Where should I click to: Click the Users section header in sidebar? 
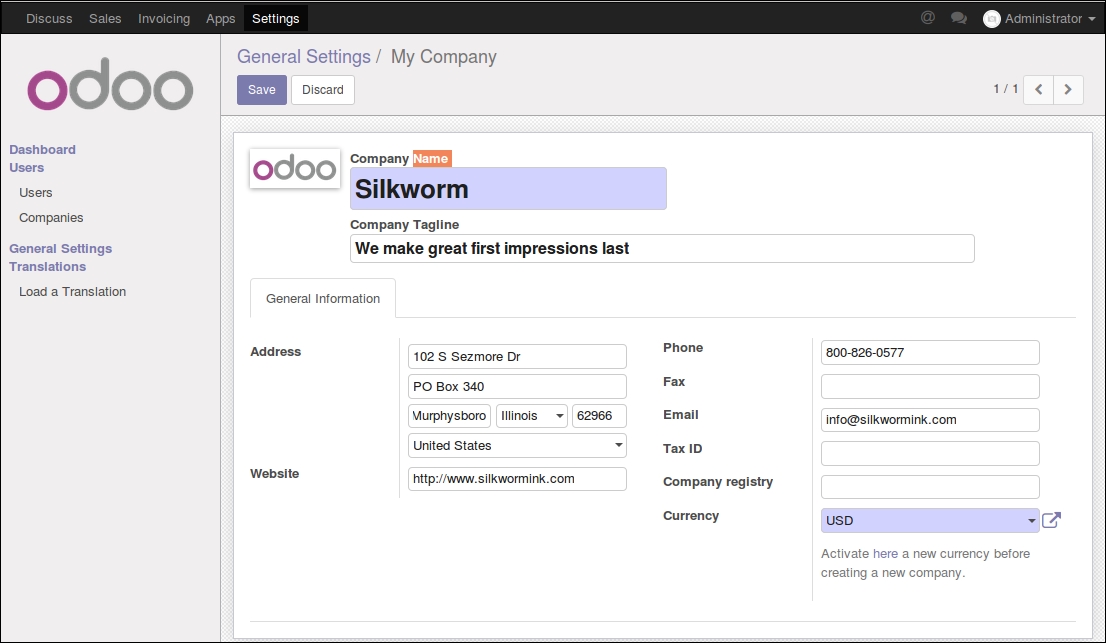(27, 168)
